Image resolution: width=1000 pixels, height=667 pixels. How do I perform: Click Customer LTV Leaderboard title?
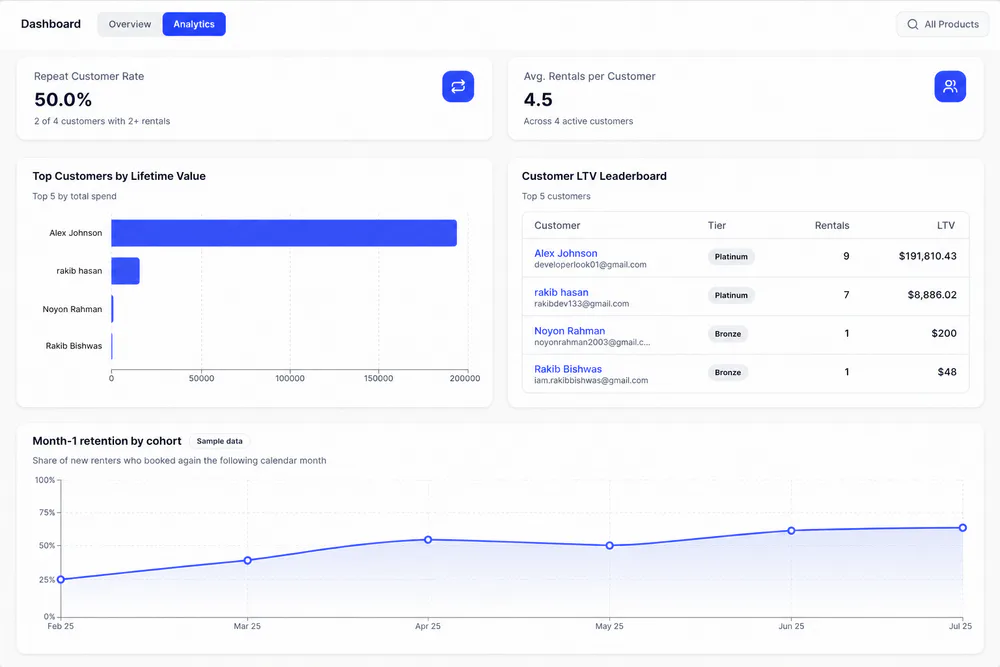[x=594, y=176]
